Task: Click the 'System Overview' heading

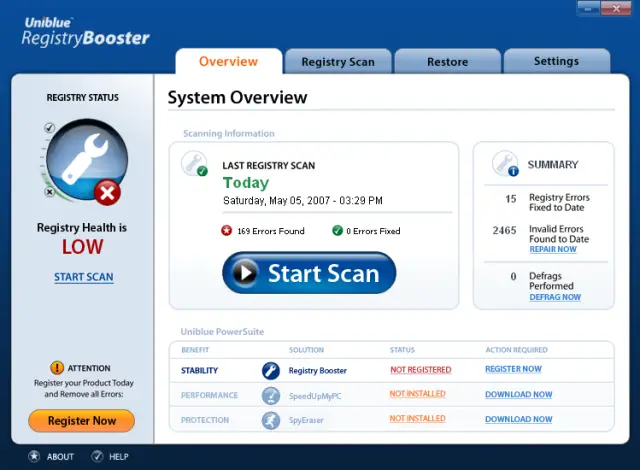Action: (x=238, y=98)
